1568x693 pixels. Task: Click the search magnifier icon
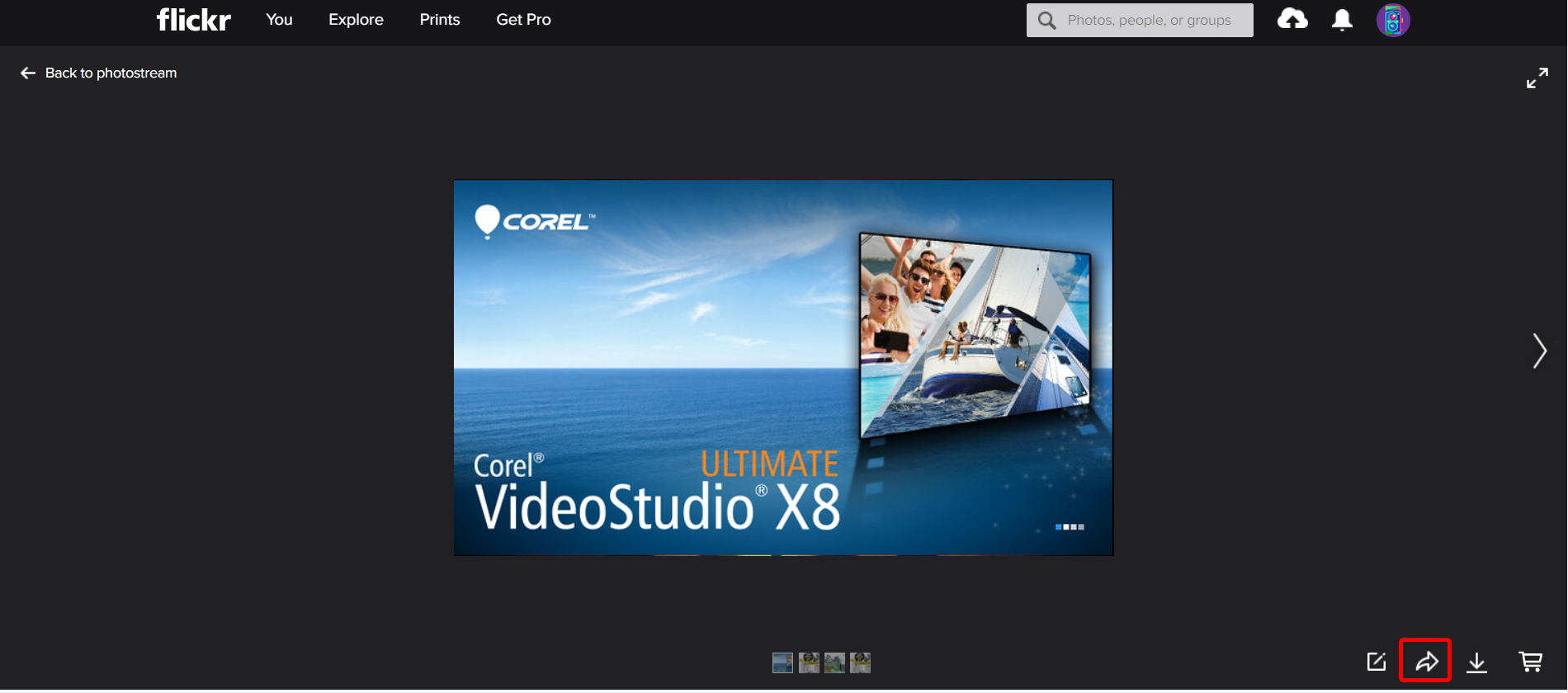1046,21
